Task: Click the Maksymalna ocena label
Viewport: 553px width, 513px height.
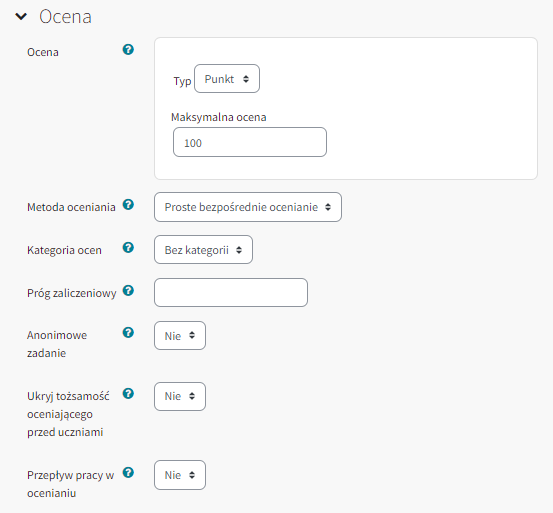Action: [219, 117]
